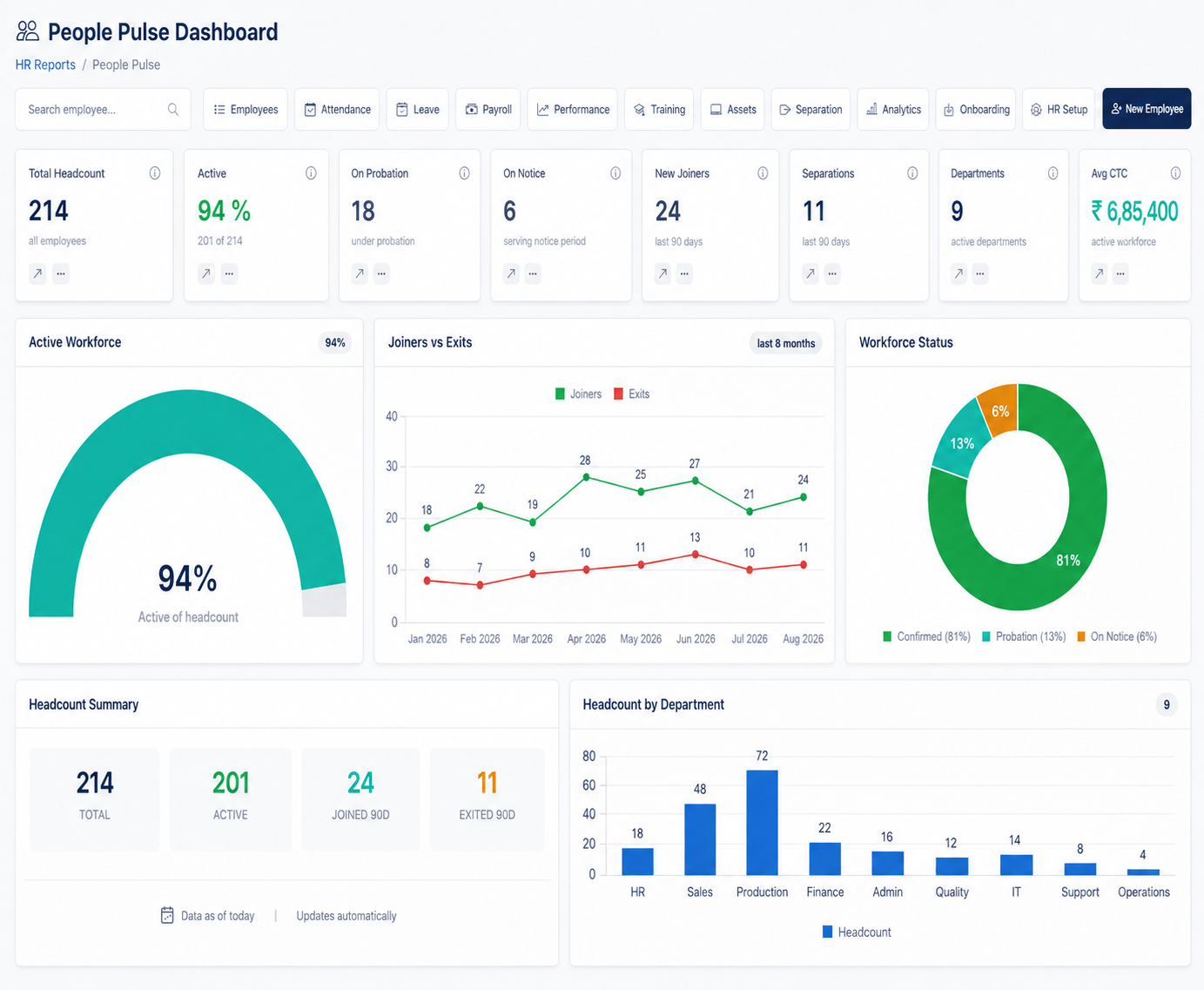Open the Training tab
The width and height of the screenshot is (1204, 990).
click(659, 110)
